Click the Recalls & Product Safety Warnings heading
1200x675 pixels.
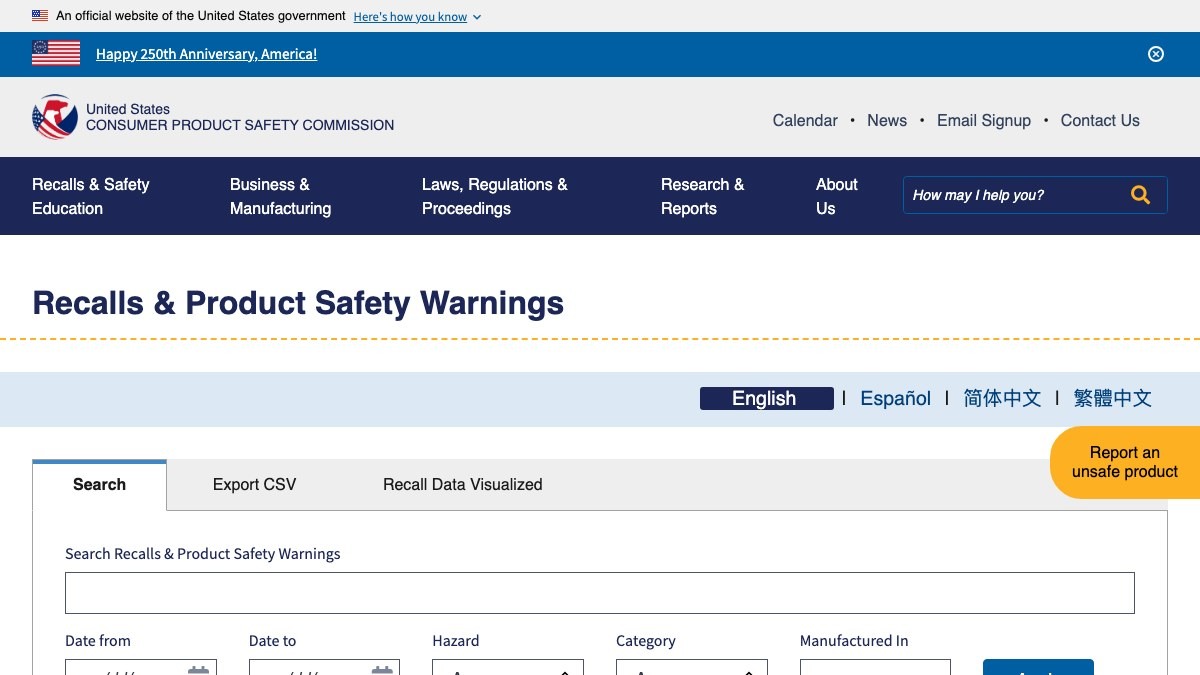pos(298,303)
